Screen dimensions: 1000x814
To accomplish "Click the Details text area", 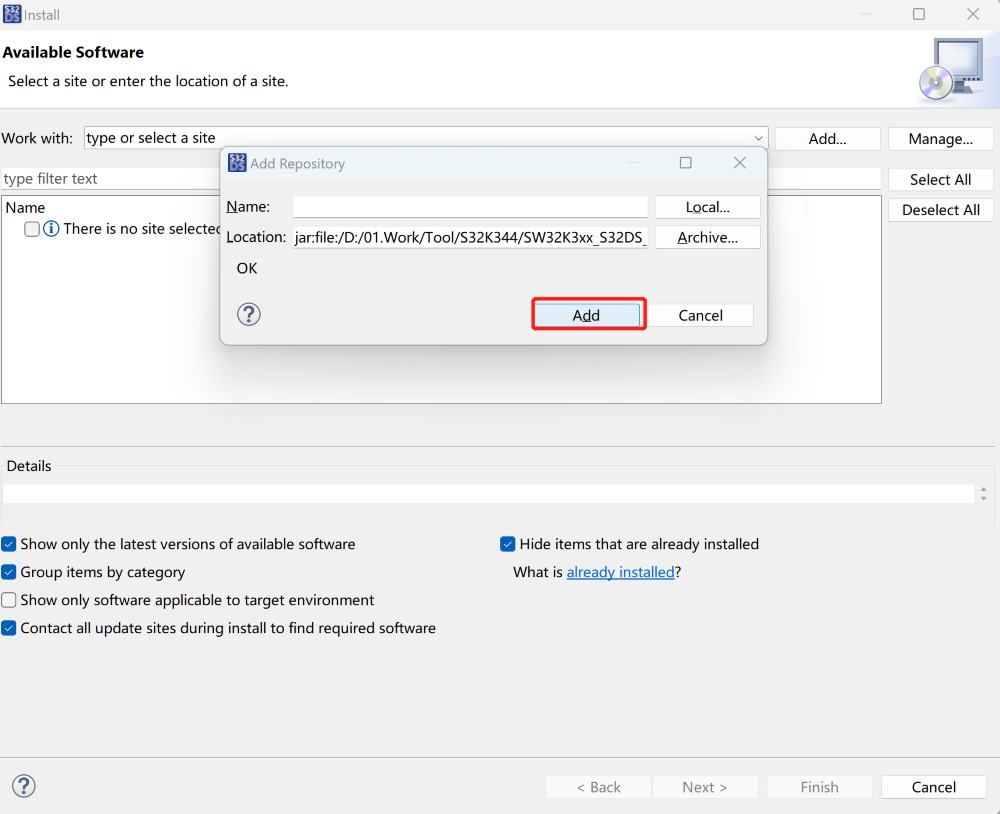I will (x=488, y=493).
